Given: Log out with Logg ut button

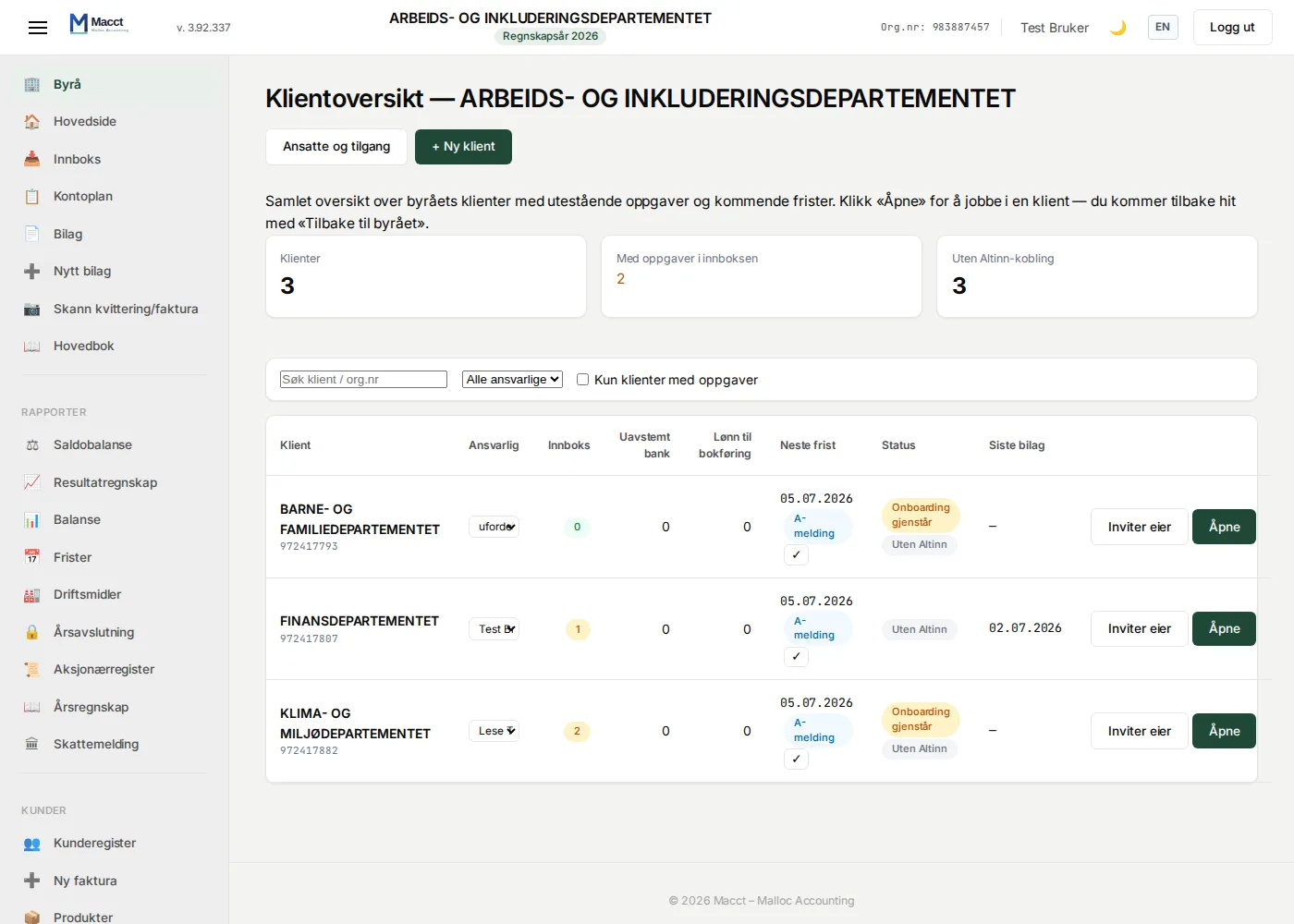Looking at the screenshot, I should click(1232, 27).
